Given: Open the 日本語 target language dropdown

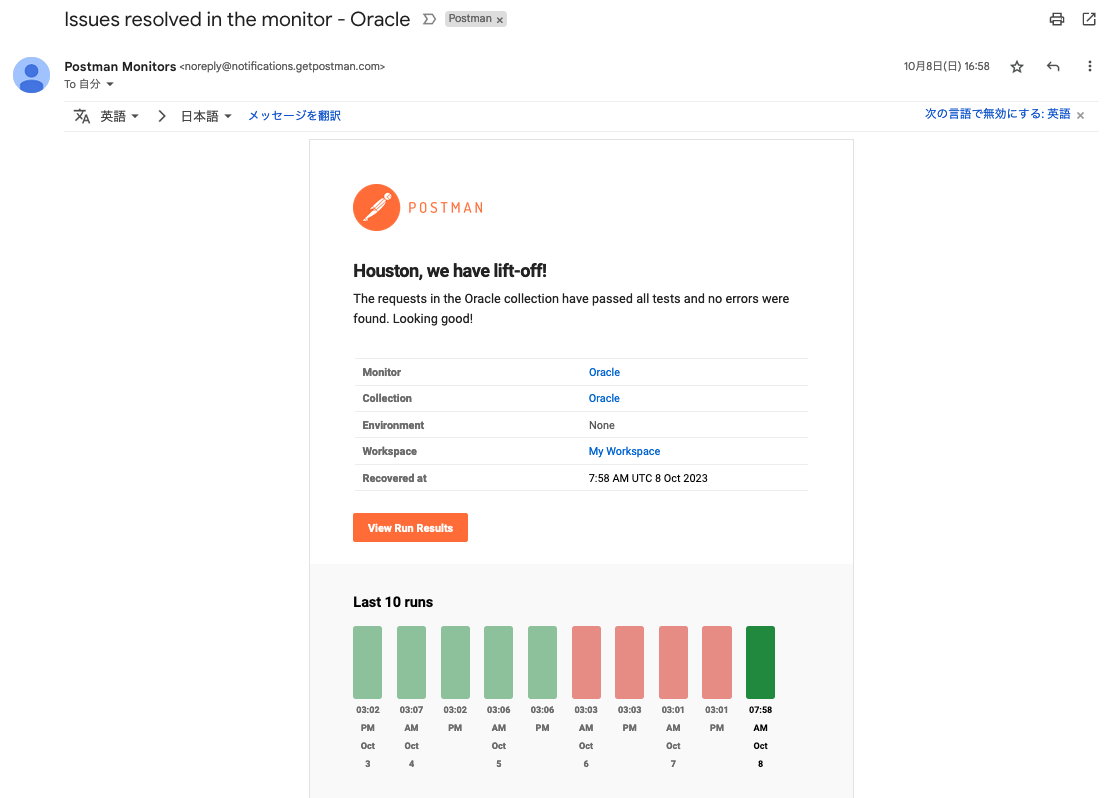Looking at the screenshot, I should point(206,116).
